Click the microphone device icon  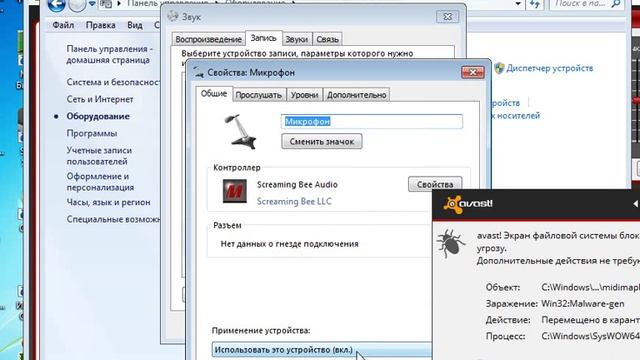click(x=240, y=131)
